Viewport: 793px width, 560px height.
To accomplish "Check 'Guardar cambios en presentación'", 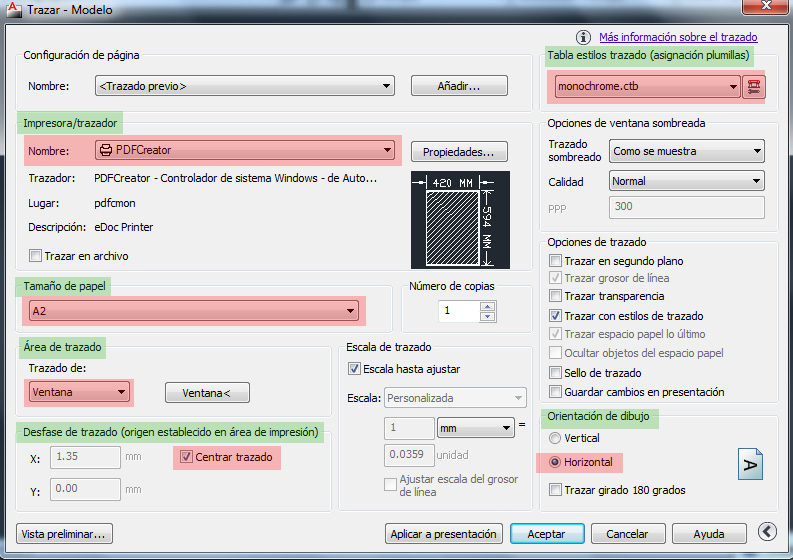I will [x=555, y=392].
